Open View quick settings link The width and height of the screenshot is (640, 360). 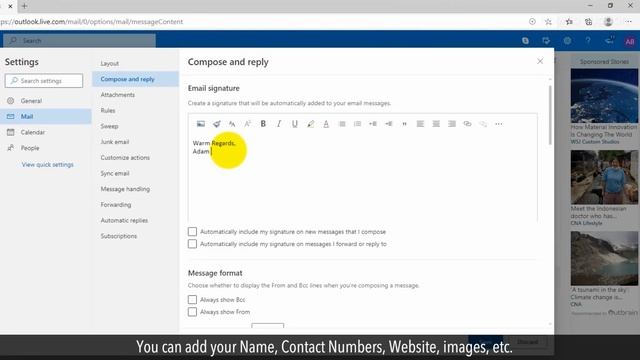coord(48,164)
